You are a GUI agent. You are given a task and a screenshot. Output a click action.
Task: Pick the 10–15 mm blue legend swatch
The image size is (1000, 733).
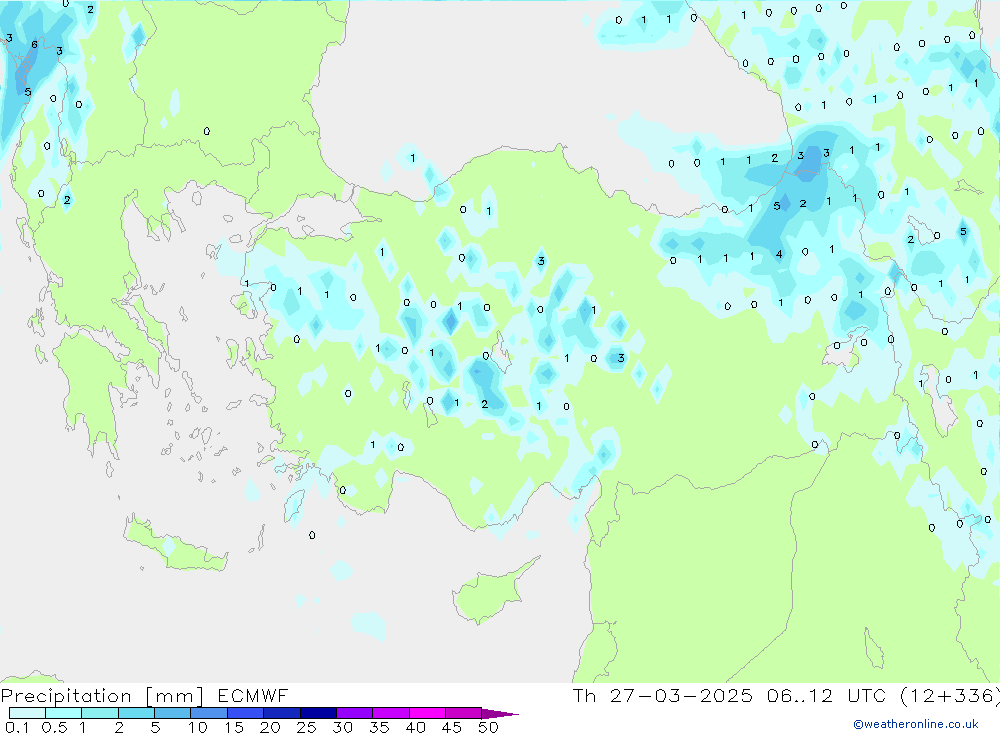(x=209, y=713)
